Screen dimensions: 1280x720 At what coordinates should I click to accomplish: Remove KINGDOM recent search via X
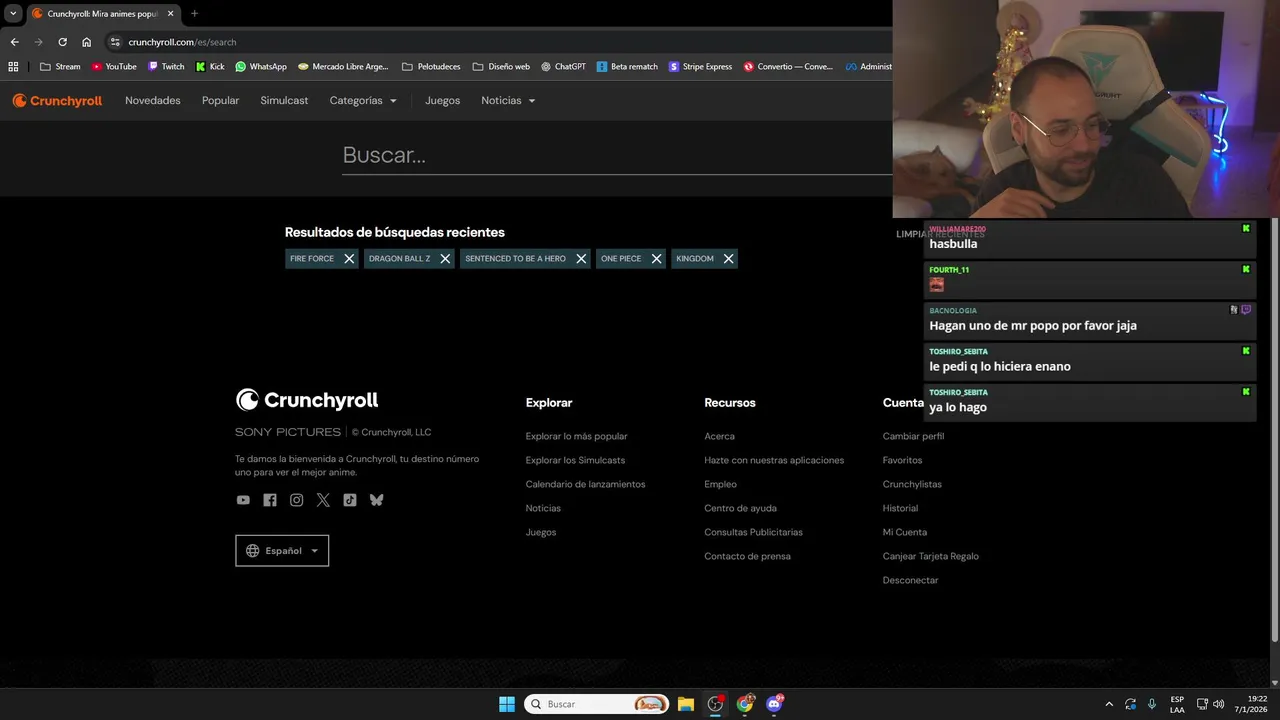(x=728, y=258)
